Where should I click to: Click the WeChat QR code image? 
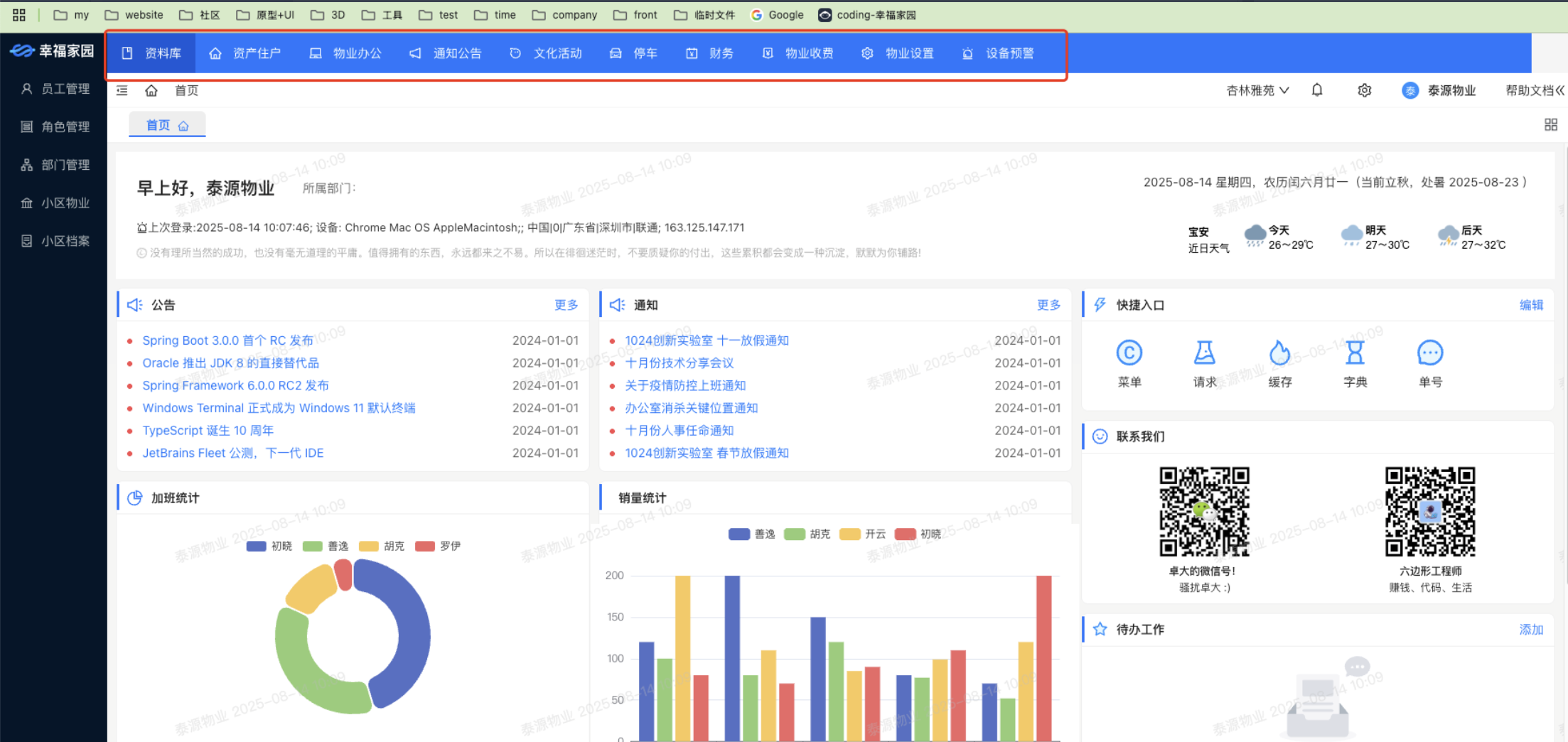[x=1204, y=511]
